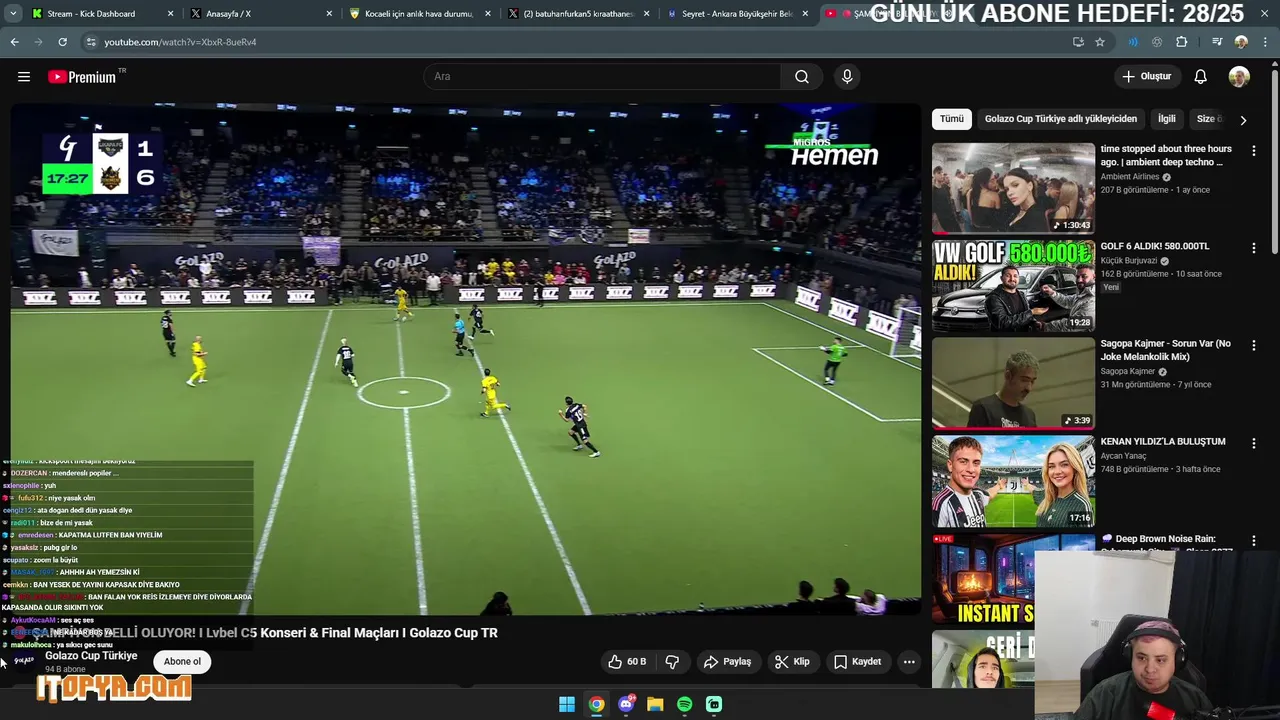The height and width of the screenshot is (720, 1280).
Task: Open VW GOLF 580.000 video thumbnail
Action: (x=1013, y=285)
